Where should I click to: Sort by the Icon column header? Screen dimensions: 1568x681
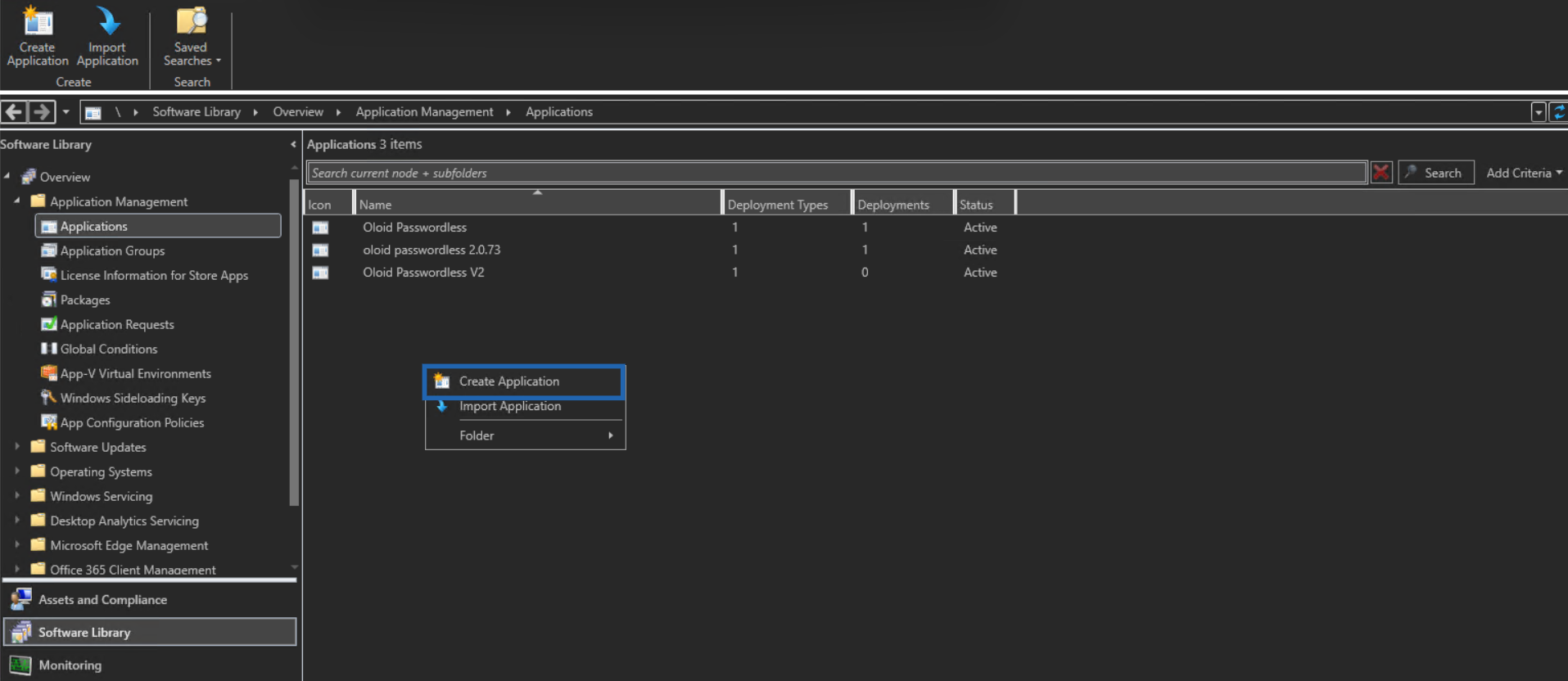pyautogui.click(x=328, y=204)
